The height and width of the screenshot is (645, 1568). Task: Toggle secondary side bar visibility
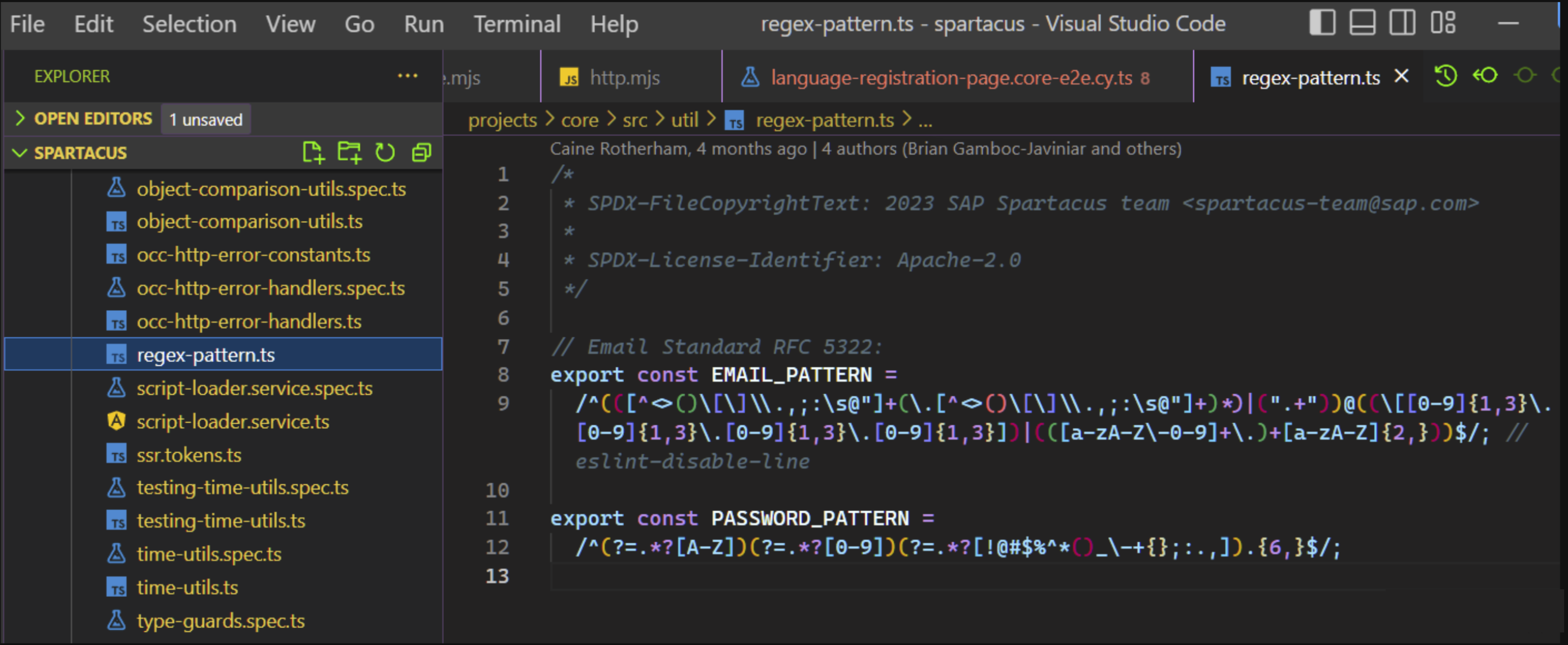(x=1402, y=23)
